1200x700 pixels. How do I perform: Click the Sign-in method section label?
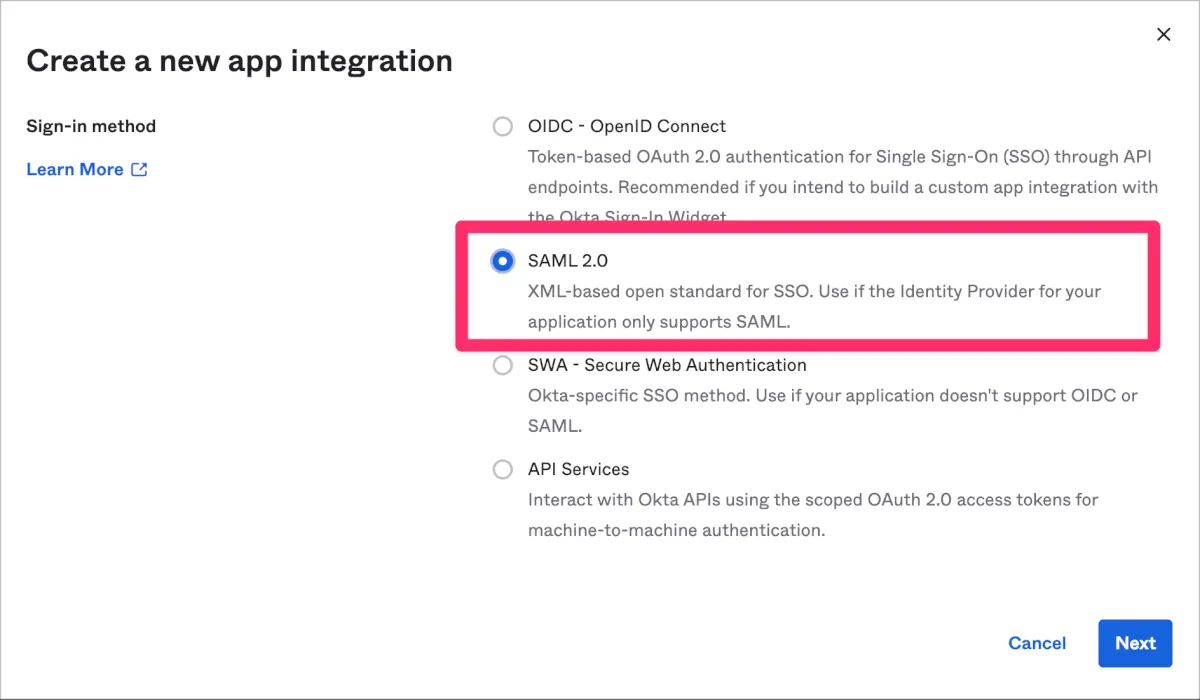(x=91, y=126)
